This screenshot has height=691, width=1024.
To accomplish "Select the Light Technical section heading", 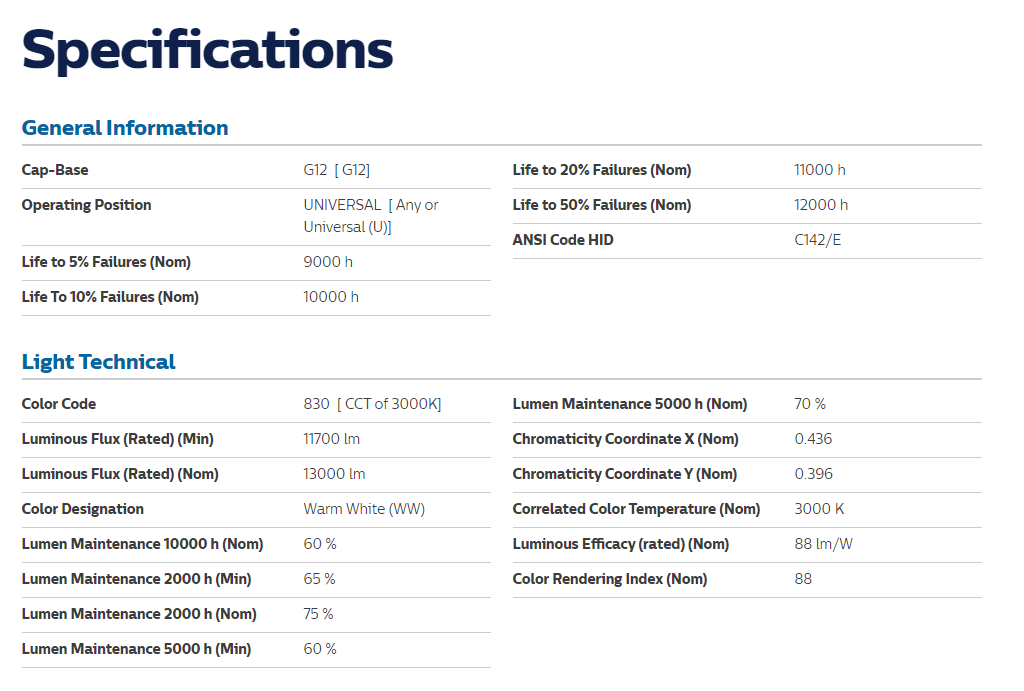I will click(x=99, y=362).
